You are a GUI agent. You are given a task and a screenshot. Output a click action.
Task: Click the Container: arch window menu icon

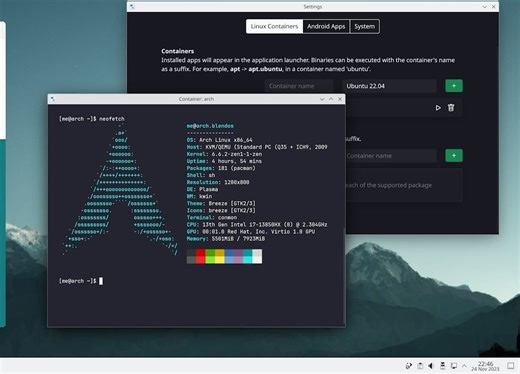click(x=53, y=99)
